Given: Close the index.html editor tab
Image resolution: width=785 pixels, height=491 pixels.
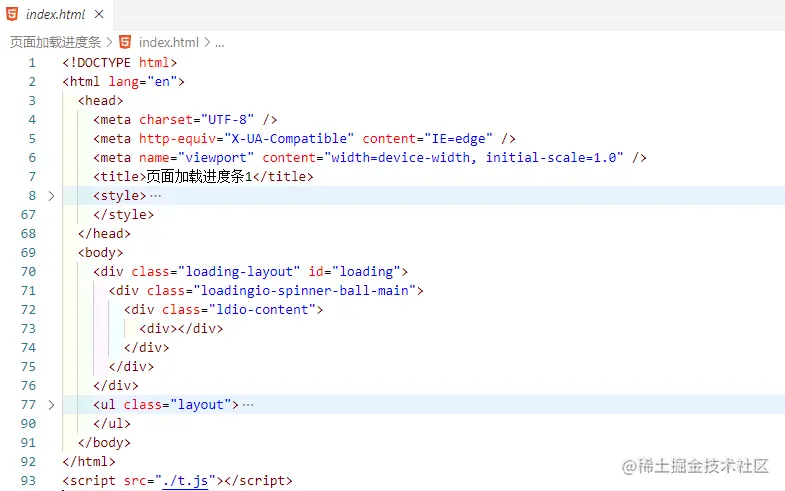Looking at the screenshot, I should tap(99, 14).
